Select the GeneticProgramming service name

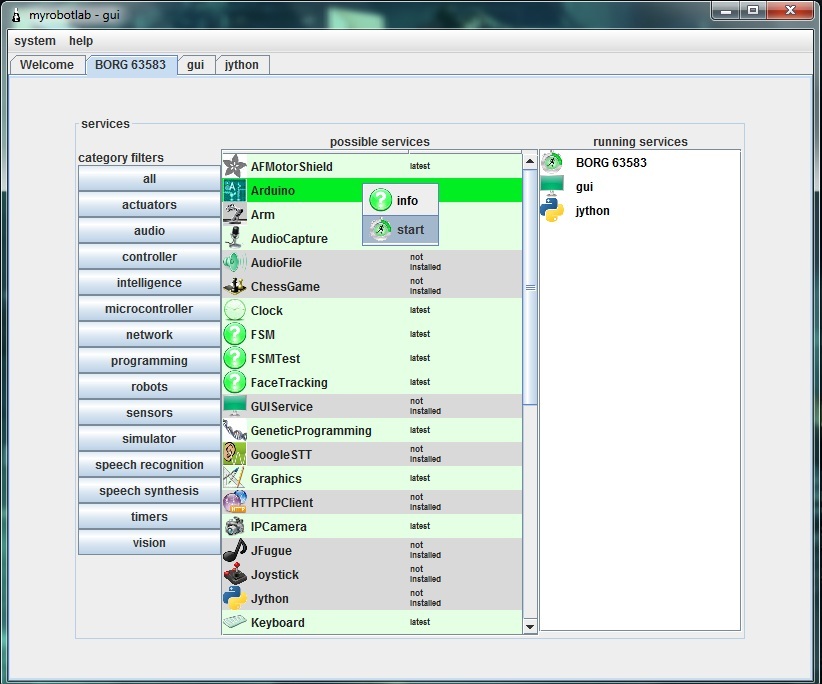tap(311, 431)
